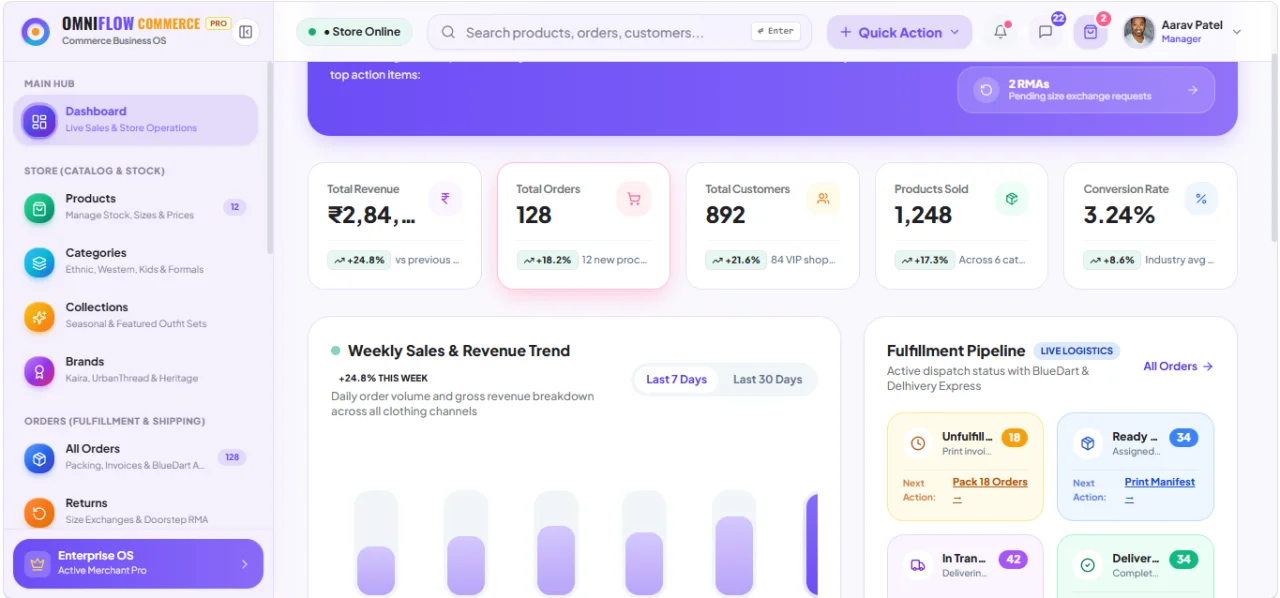Click the Total Orders value 128
1280x598 pixels.
pos(534,215)
